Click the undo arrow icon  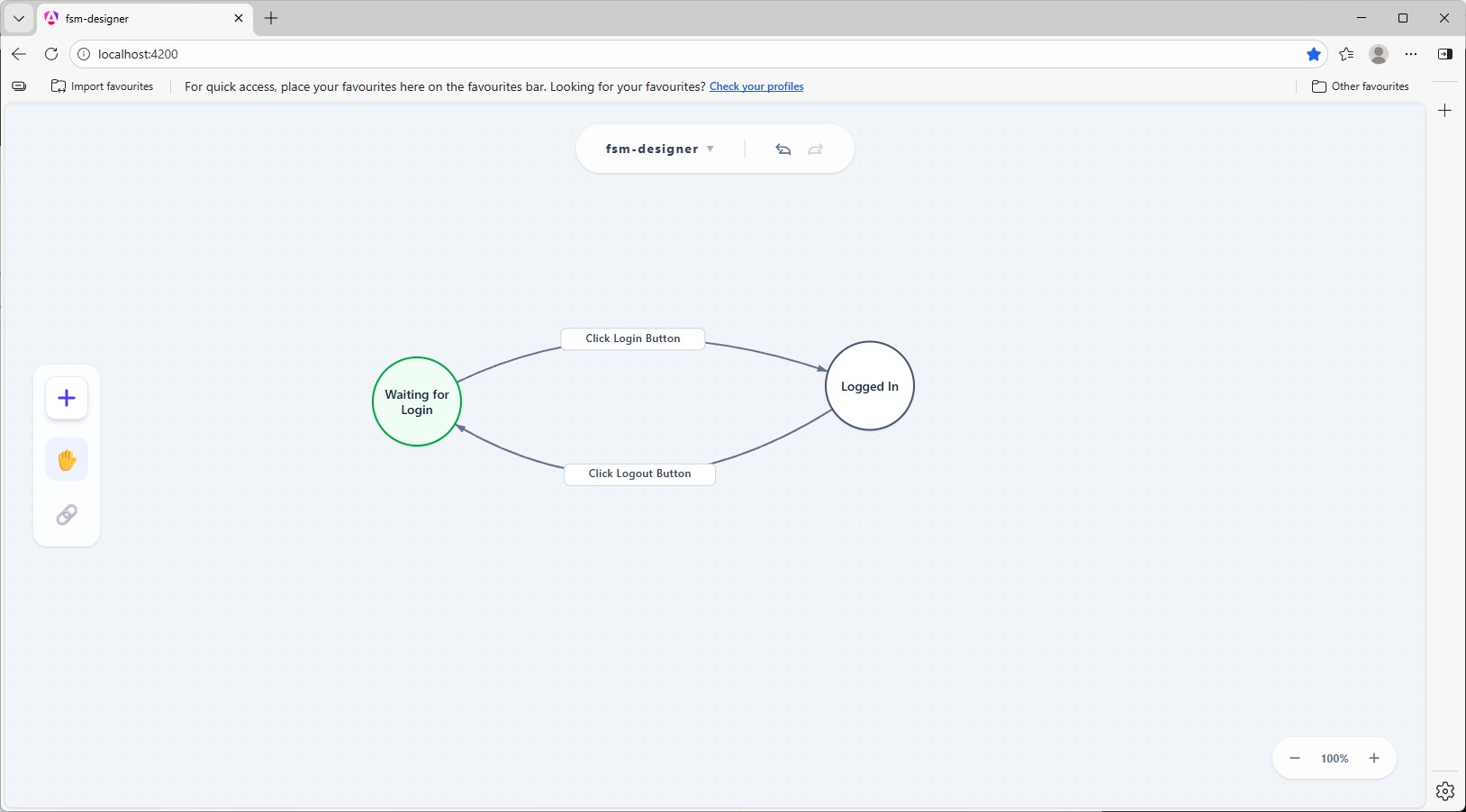(x=783, y=149)
